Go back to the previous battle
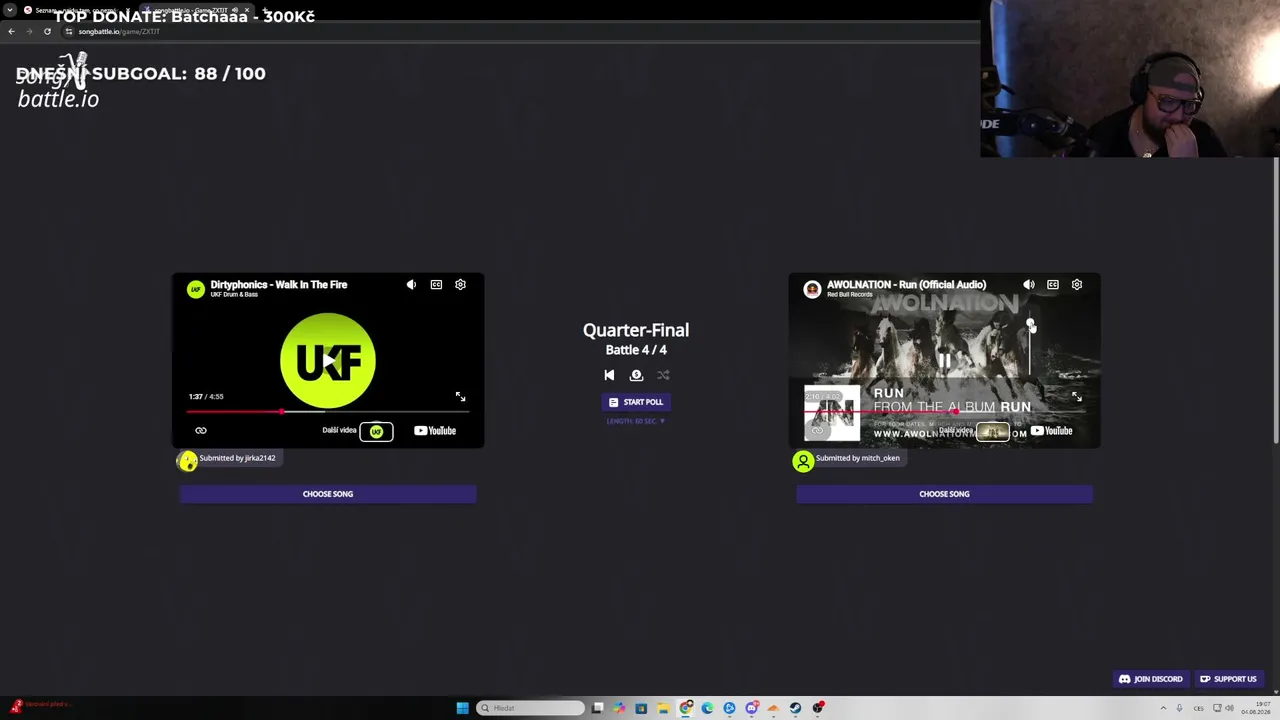Screen dimensions: 1280x720 [x=609, y=375]
